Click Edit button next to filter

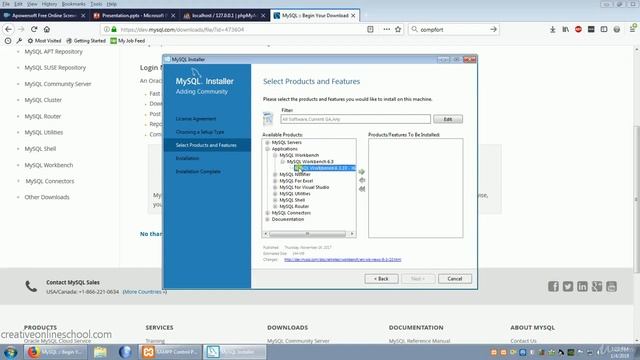tap(448, 119)
